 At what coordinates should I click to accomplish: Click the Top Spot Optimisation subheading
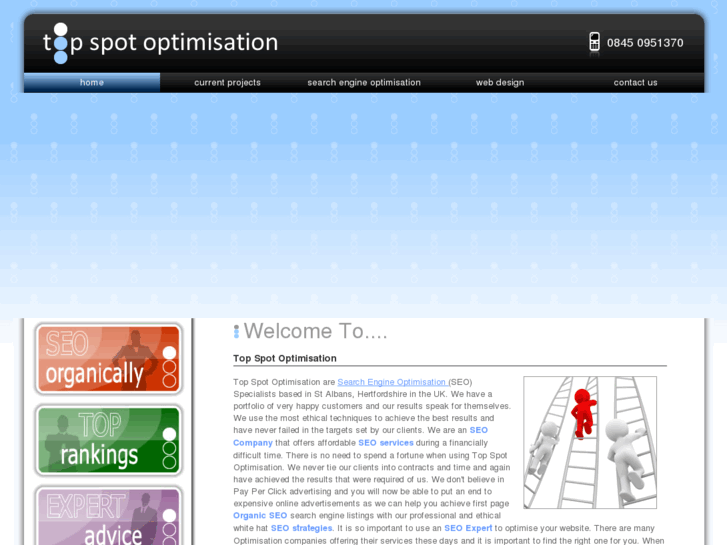pyautogui.click(x=285, y=358)
